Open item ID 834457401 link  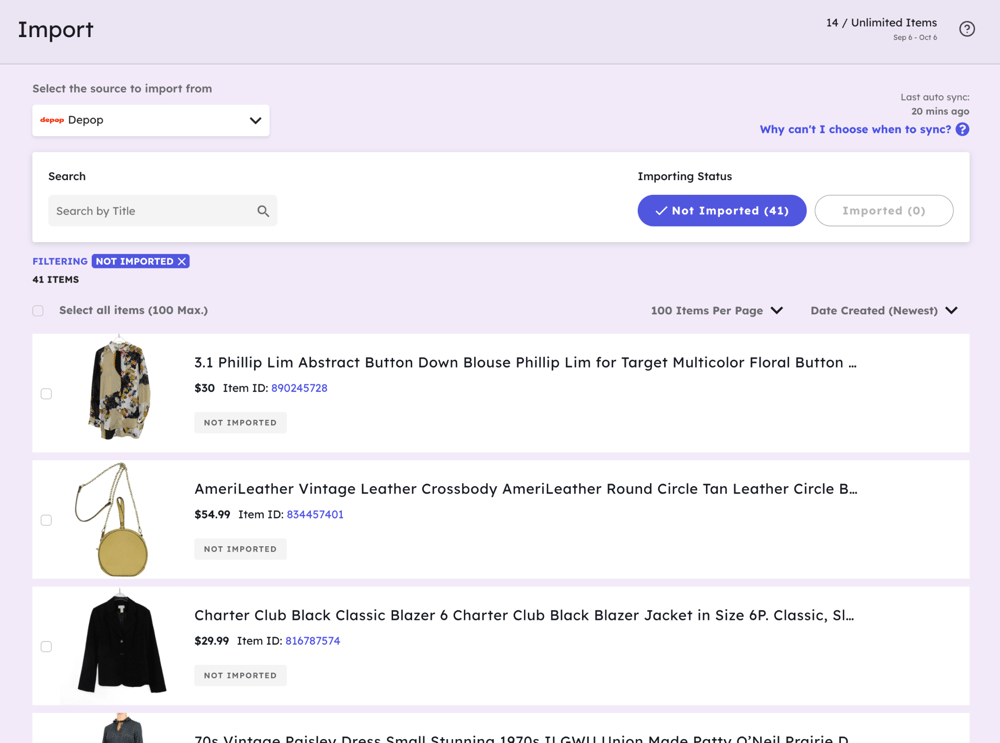315,514
